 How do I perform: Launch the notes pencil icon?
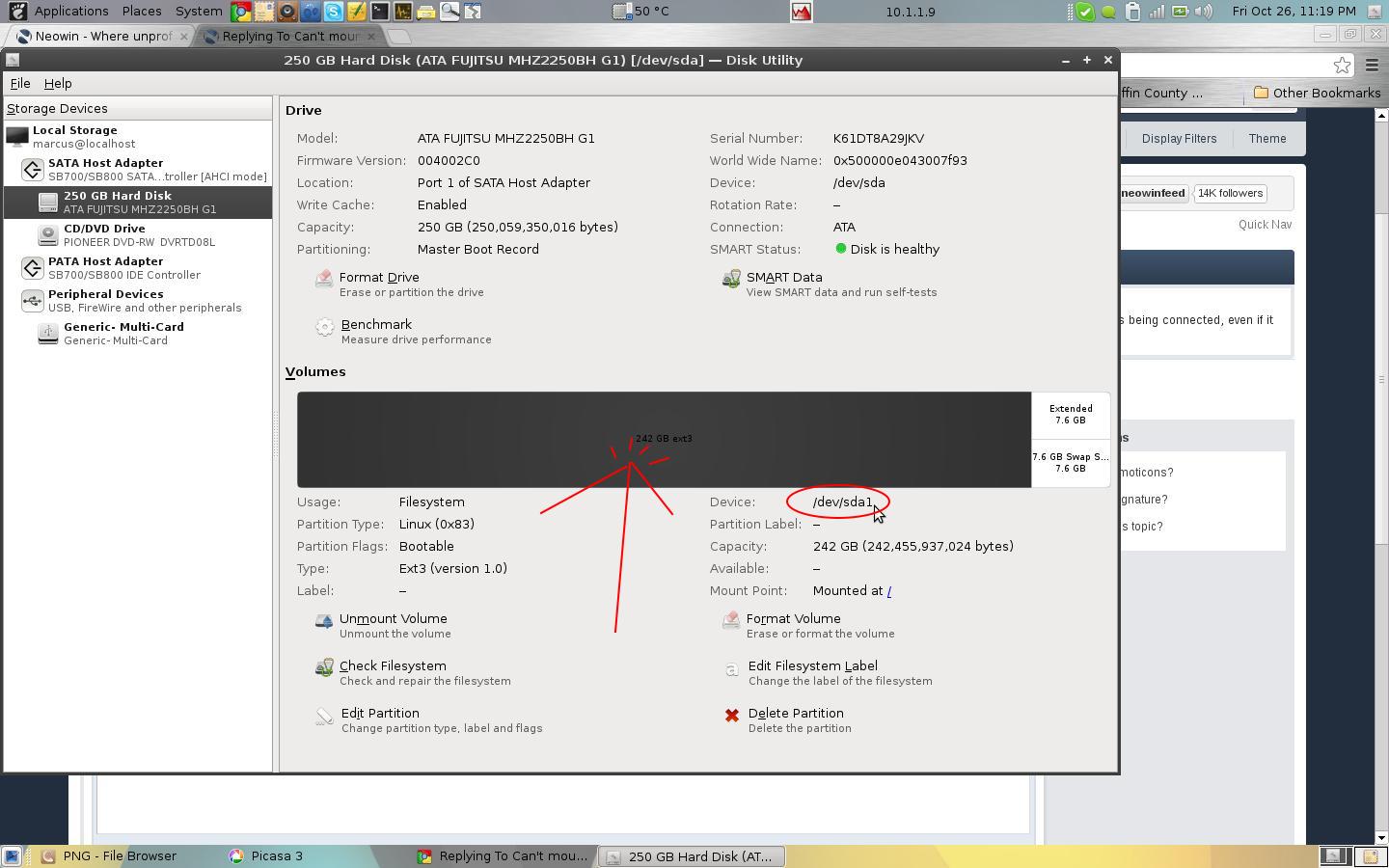[357, 12]
